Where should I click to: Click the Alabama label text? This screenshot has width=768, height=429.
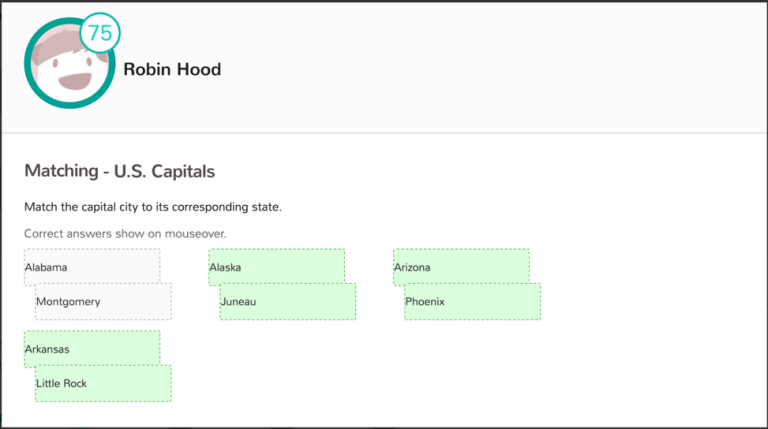click(46, 267)
